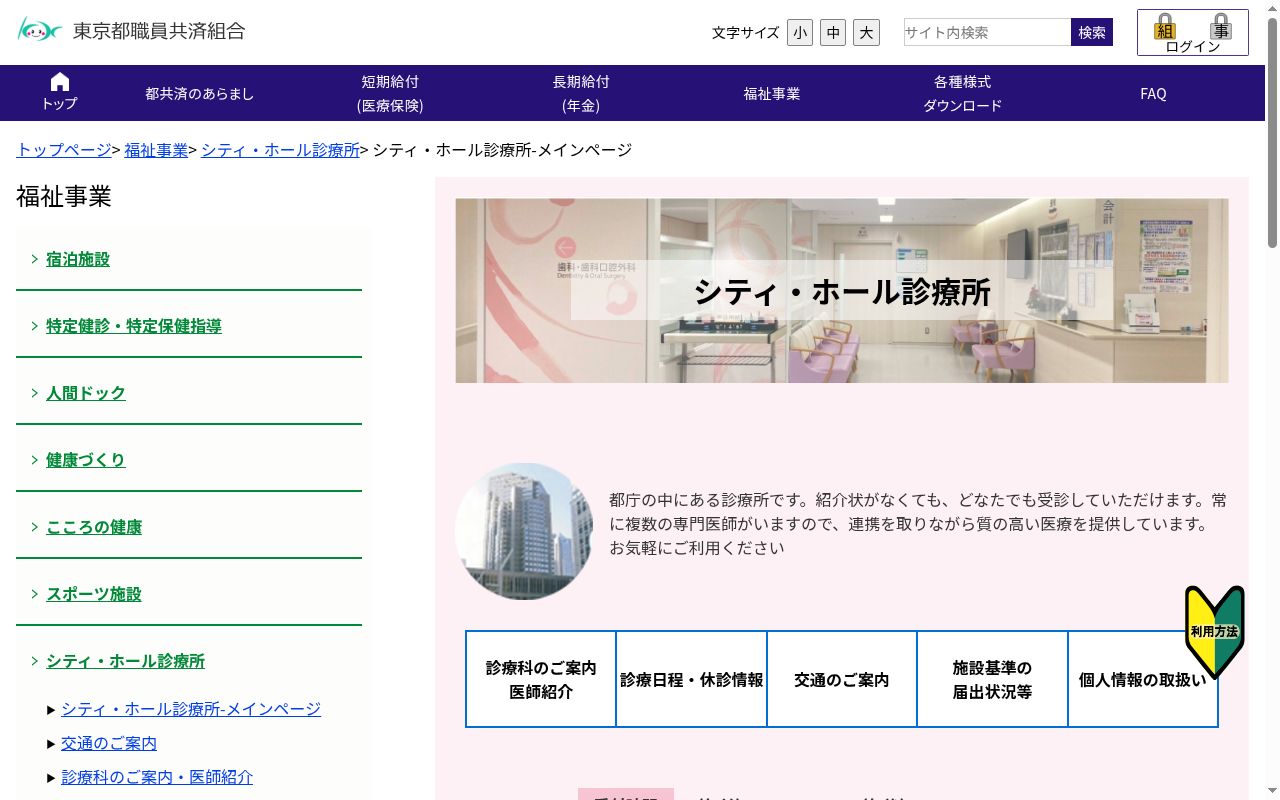Click the clinic waiting room banner image
Viewport: 1280px width, 800px height.
pyautogui.click(x=842, y=290)
